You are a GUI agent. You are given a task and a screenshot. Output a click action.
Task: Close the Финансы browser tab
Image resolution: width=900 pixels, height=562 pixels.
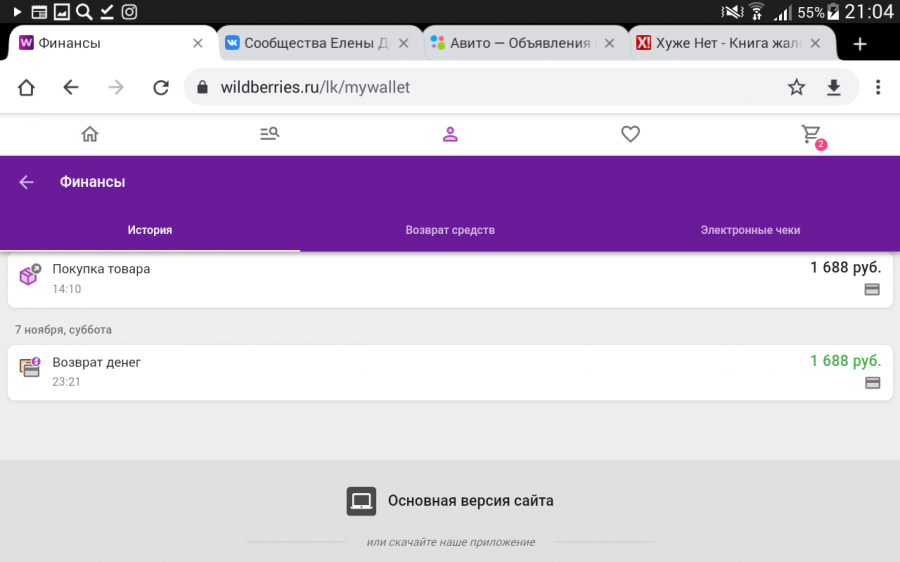(x=197, y=43)
